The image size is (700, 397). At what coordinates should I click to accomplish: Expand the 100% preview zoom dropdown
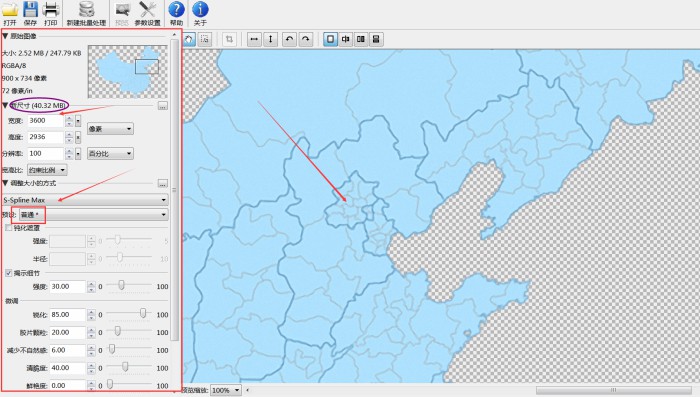pos(226,390)
